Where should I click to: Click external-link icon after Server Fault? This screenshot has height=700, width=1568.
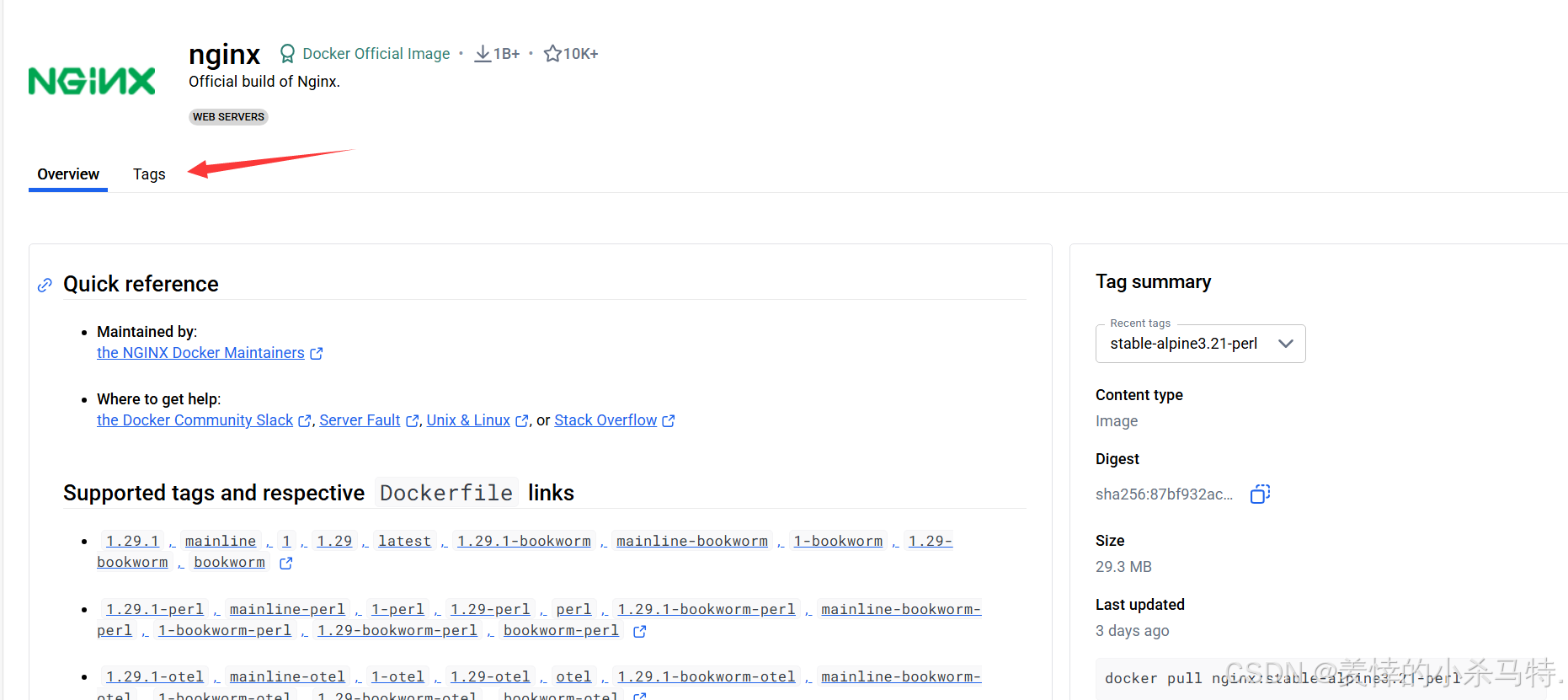412,421
